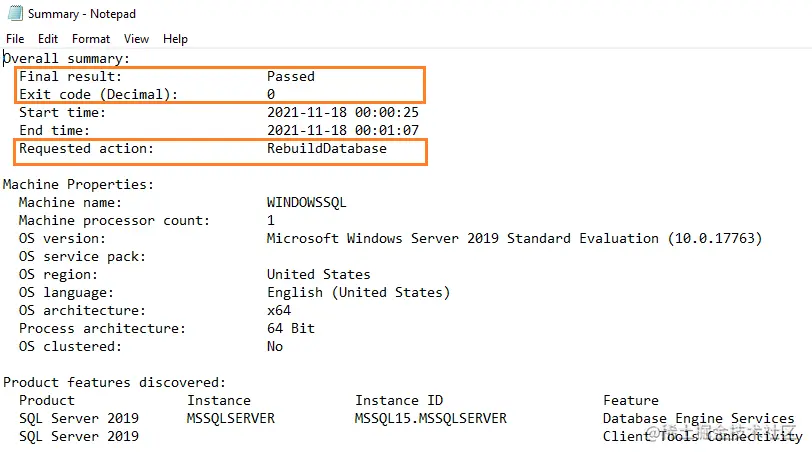Click the OS region value 'United States'
812x457 pixels.
[318, 275]
